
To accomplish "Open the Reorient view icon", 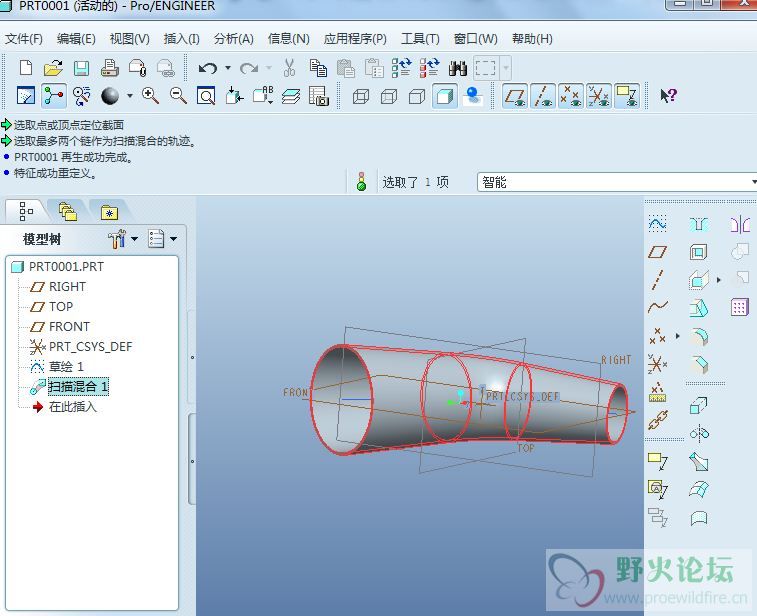I will coord(234,96).
